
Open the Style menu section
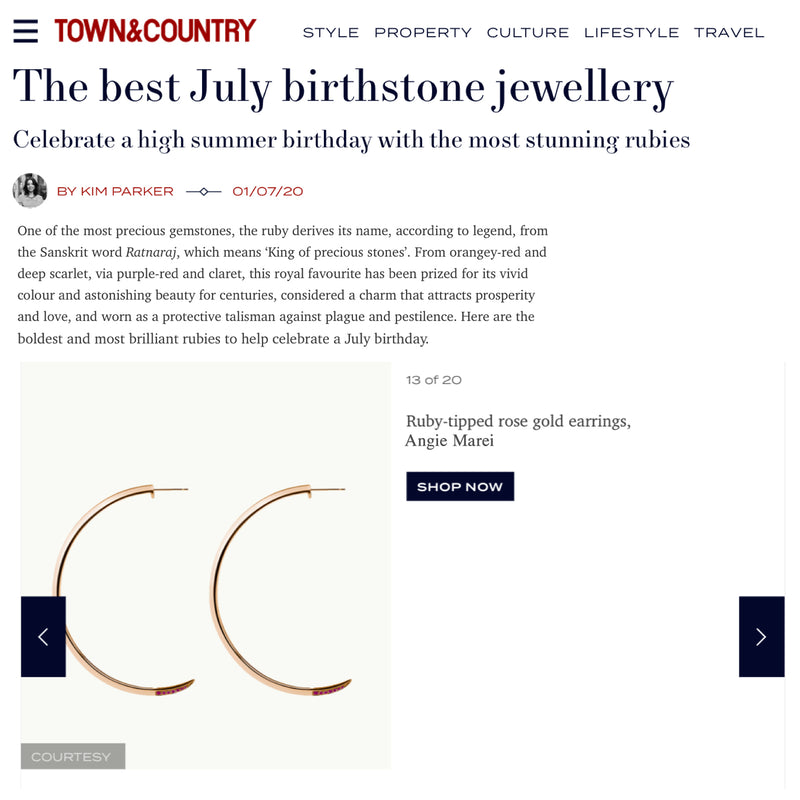pos(331,33)
